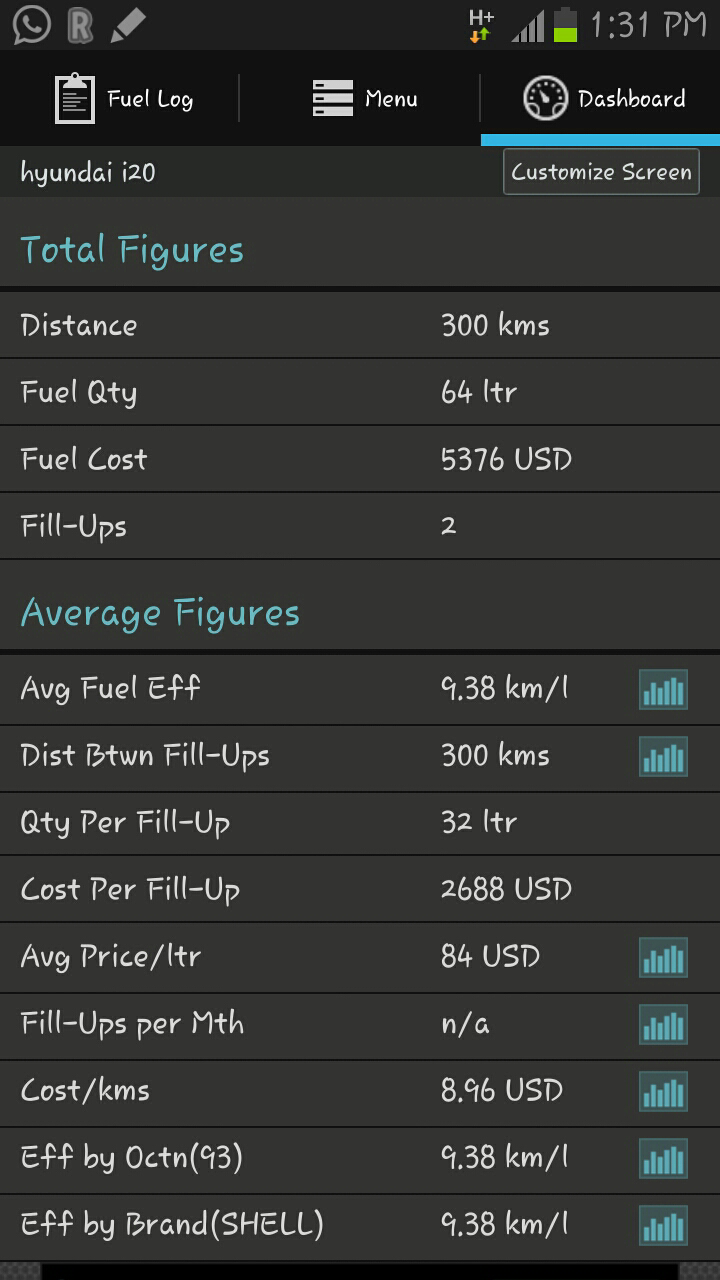Open the Cost/kms chart icon
720x1280 pixels.
(663, 1091)
